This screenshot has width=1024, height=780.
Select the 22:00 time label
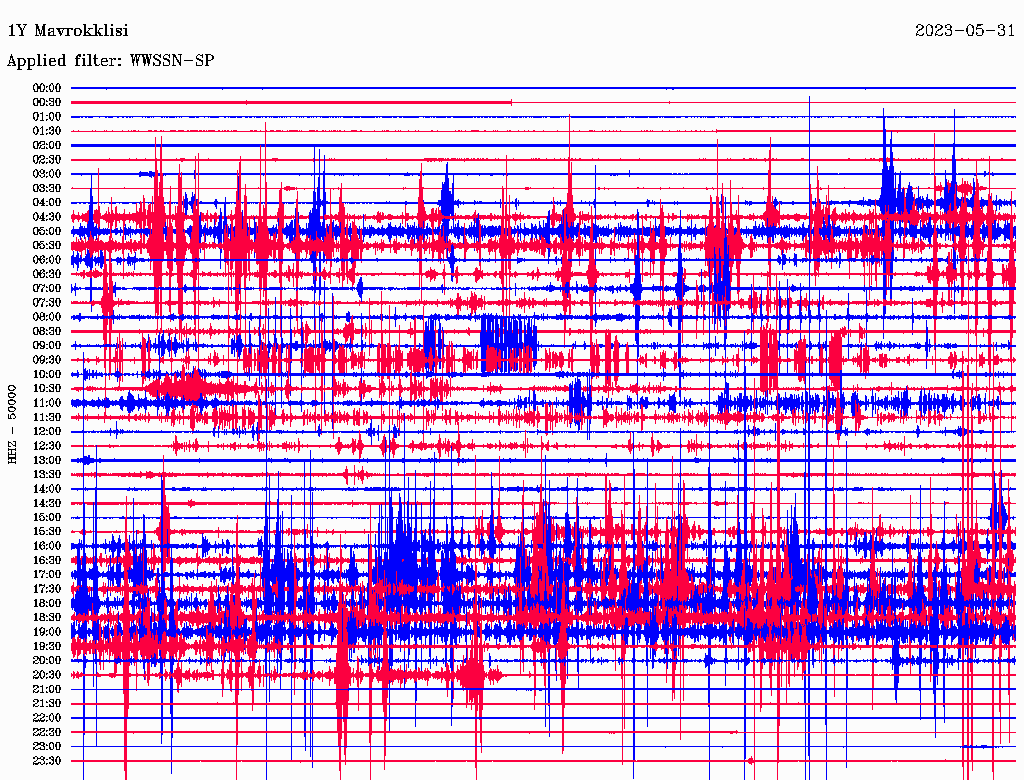[x=46, y=719]
